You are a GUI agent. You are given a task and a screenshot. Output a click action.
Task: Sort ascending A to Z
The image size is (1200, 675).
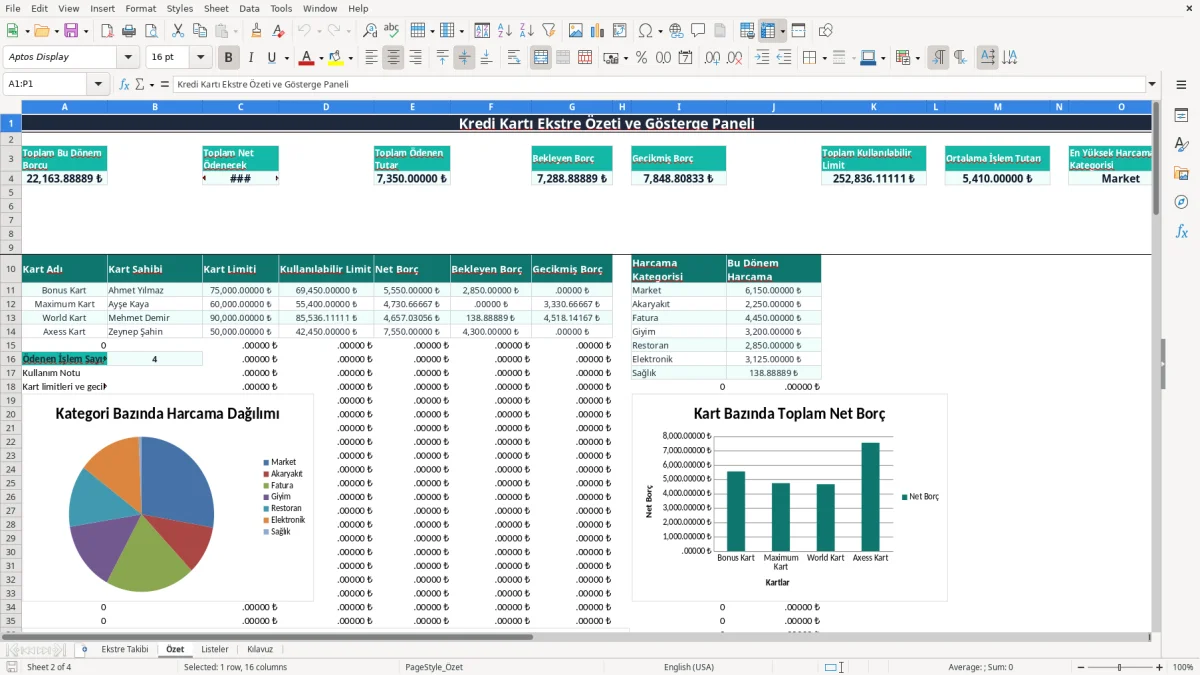(505, 31)
